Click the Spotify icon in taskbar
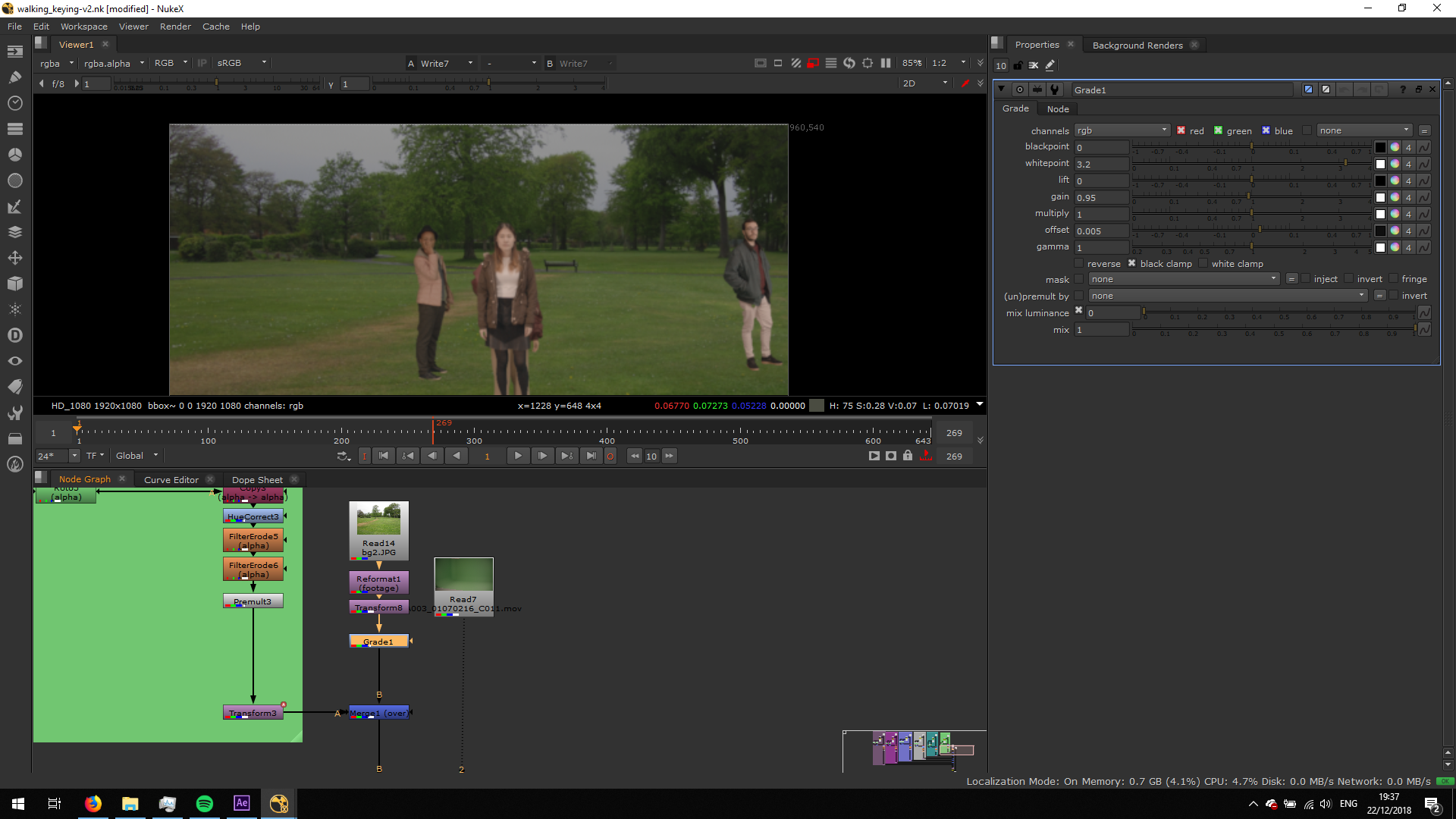The height and width of the screenshot is (819, 1456). point(205,804)
